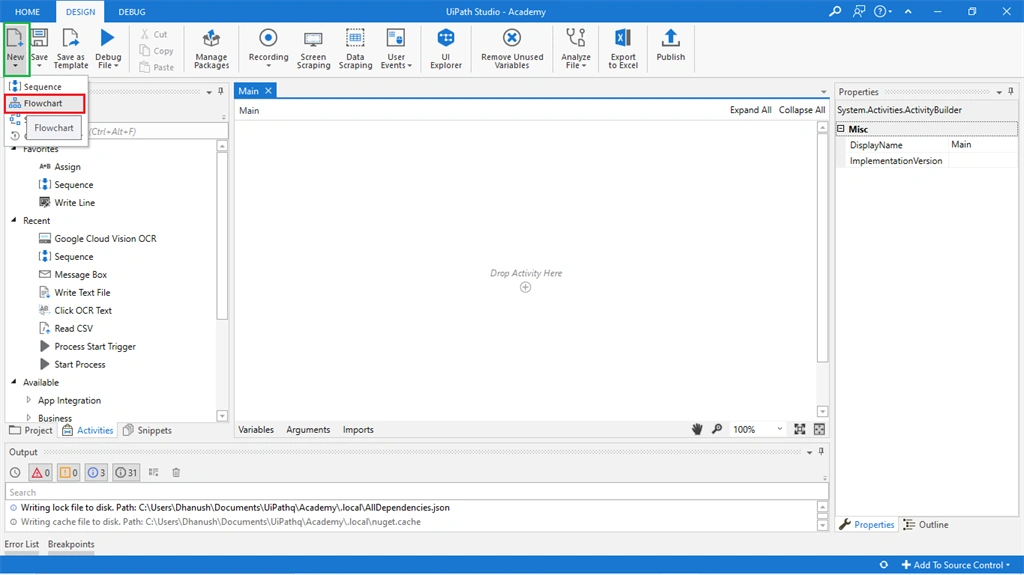Pin the Properties panel

(x=1011, y=91)
